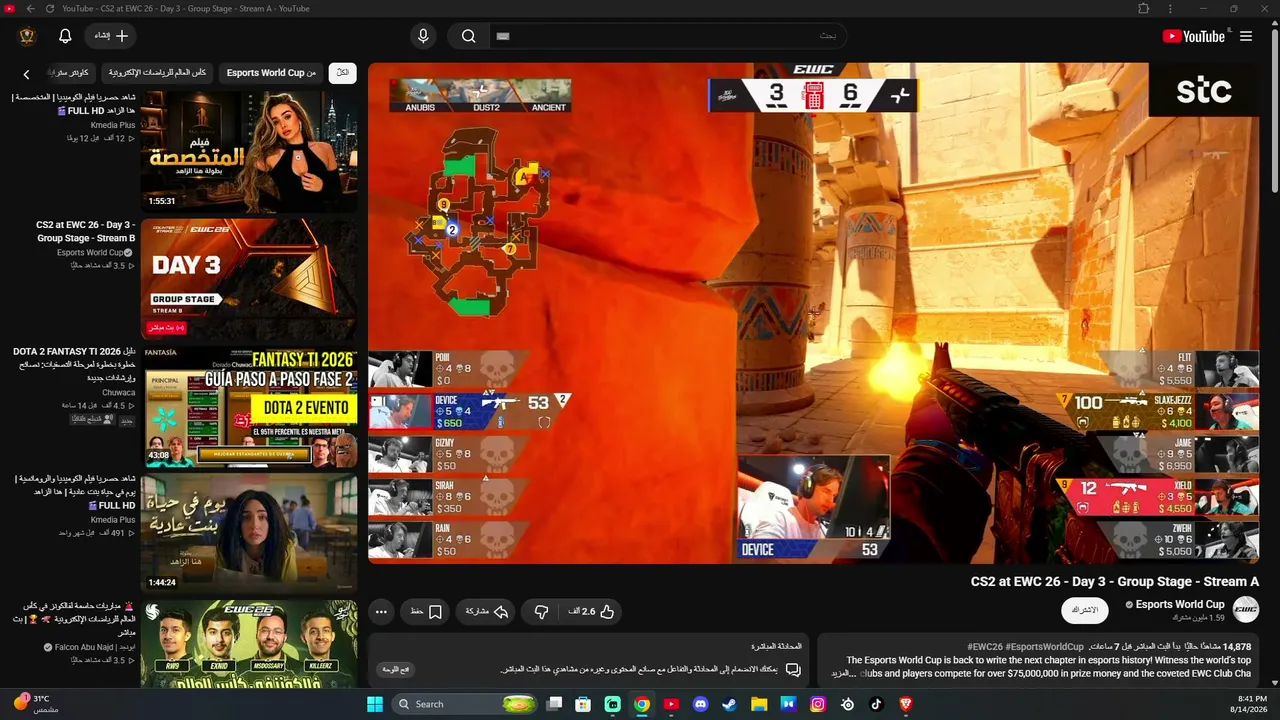Select the 'Esports World Cup من' filter chip
Screen dimensions: 1280x720
point(271,73)
